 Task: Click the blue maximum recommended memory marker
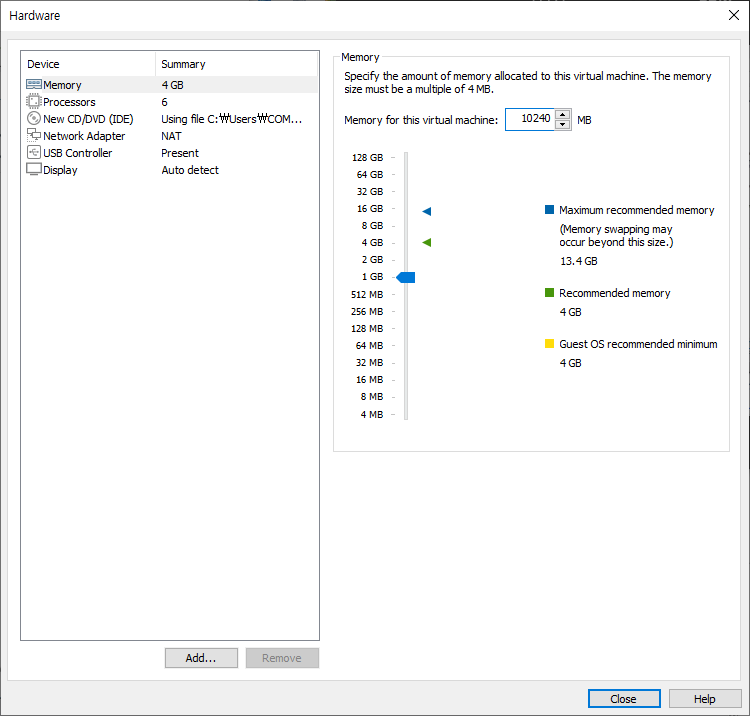click(427, 211)
